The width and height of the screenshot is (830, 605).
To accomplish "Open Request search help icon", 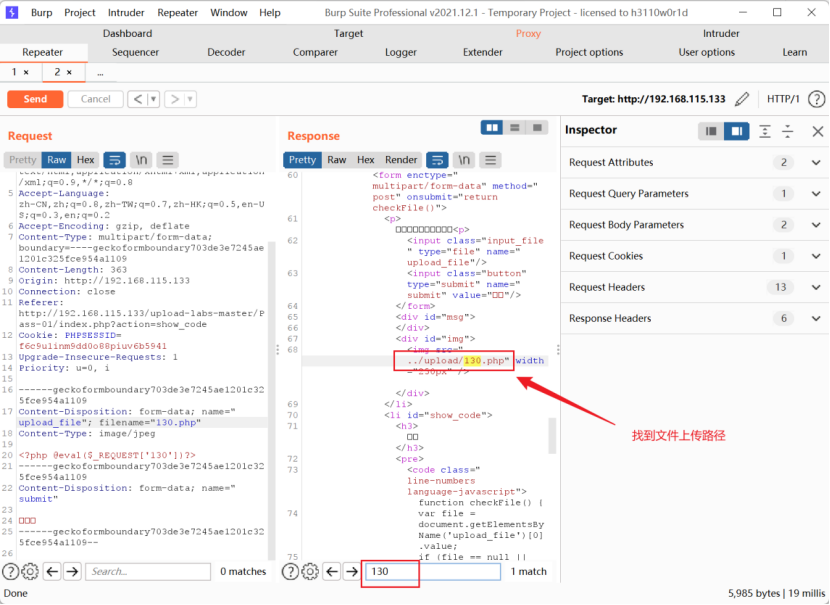I will (11, 572).
